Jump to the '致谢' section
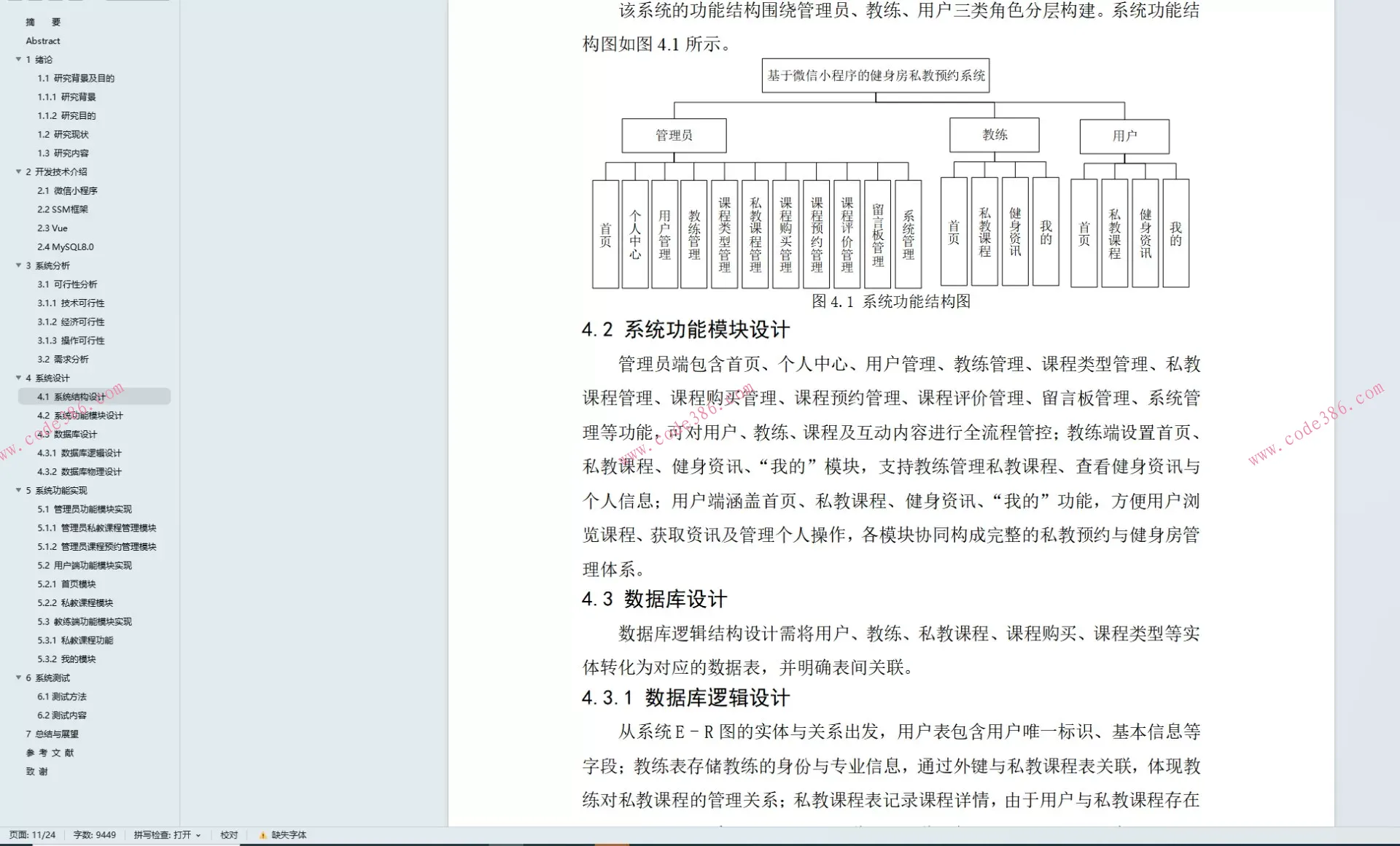This screenshot has height=846, width=1400. (38, 771)
